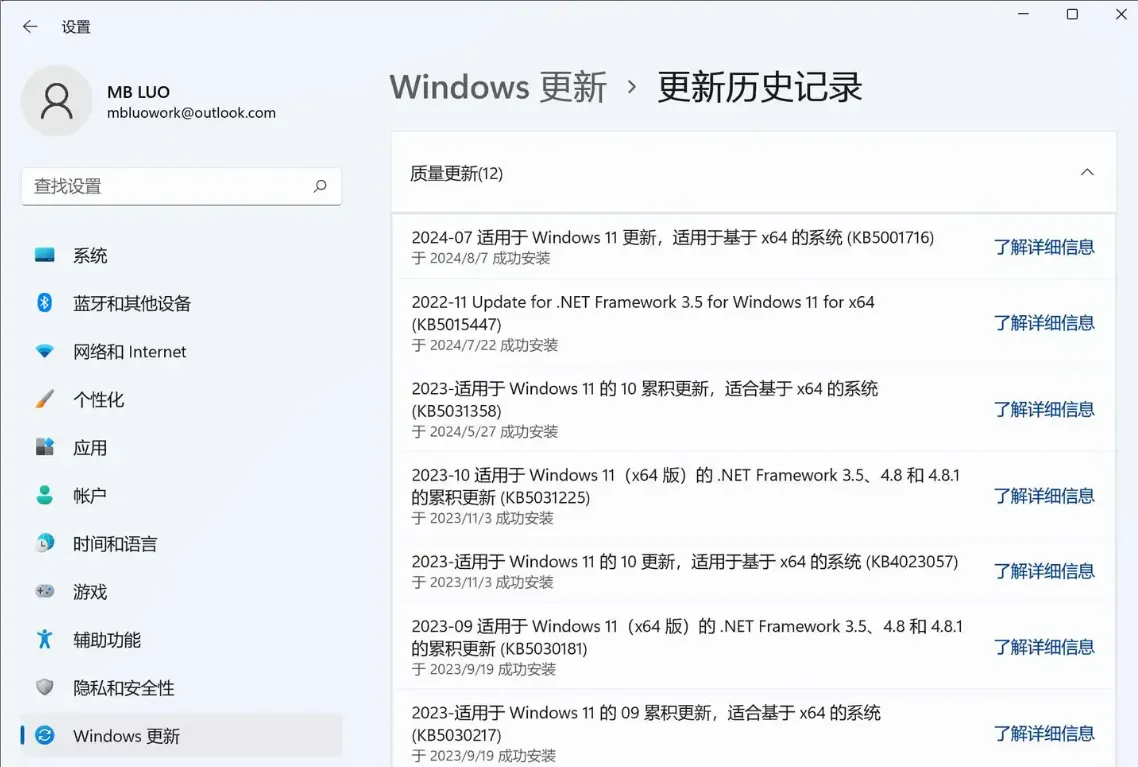
Task: Select Windows 更新 in the sidebar
Action: tap(181, 736)
